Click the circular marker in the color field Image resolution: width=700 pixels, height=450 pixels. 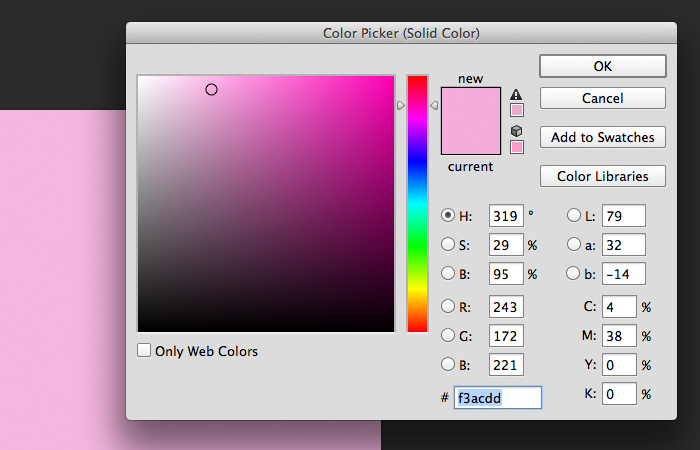click(x=211, y=90)
